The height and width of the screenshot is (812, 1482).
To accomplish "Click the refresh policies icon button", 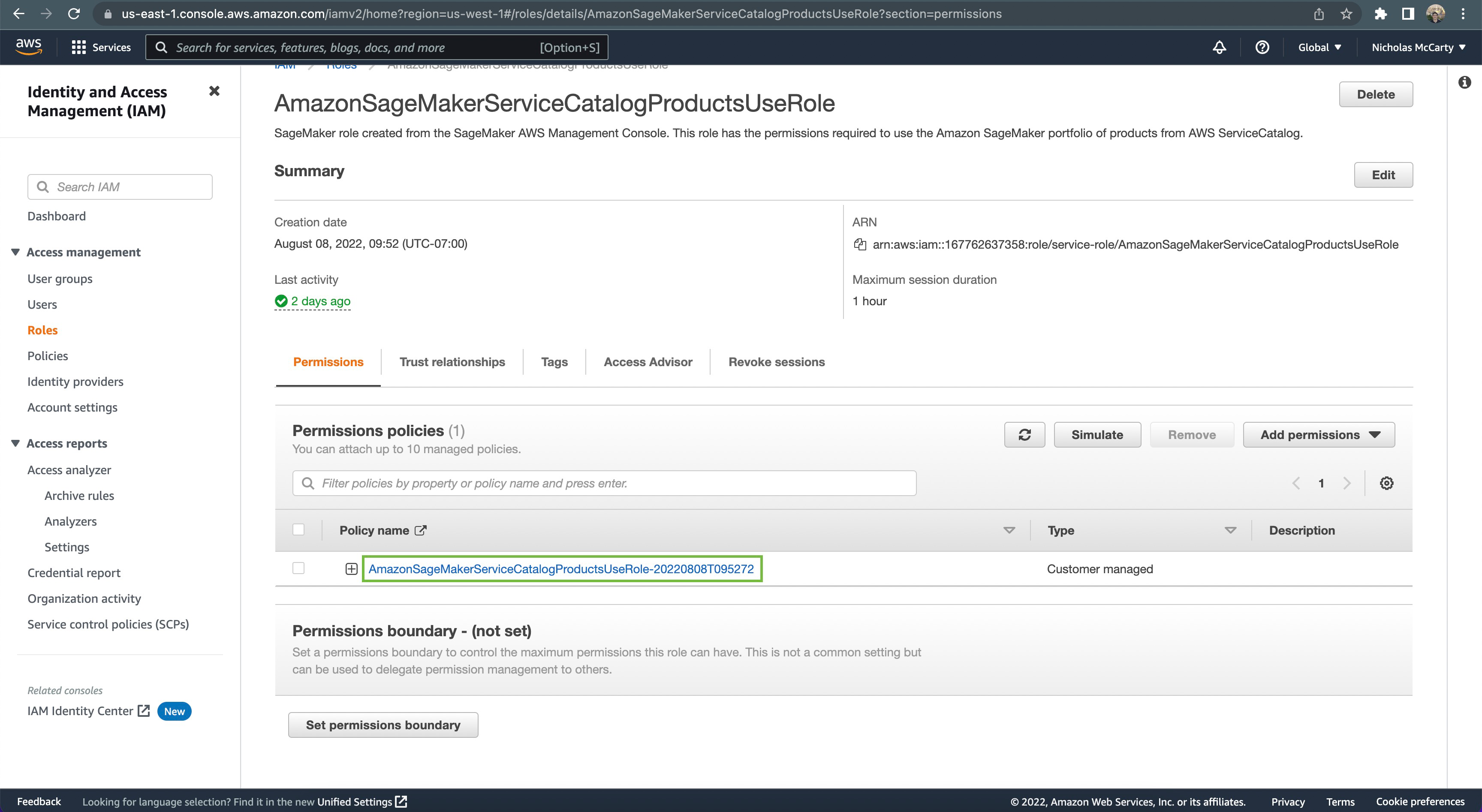I will tap(1024, 435).
